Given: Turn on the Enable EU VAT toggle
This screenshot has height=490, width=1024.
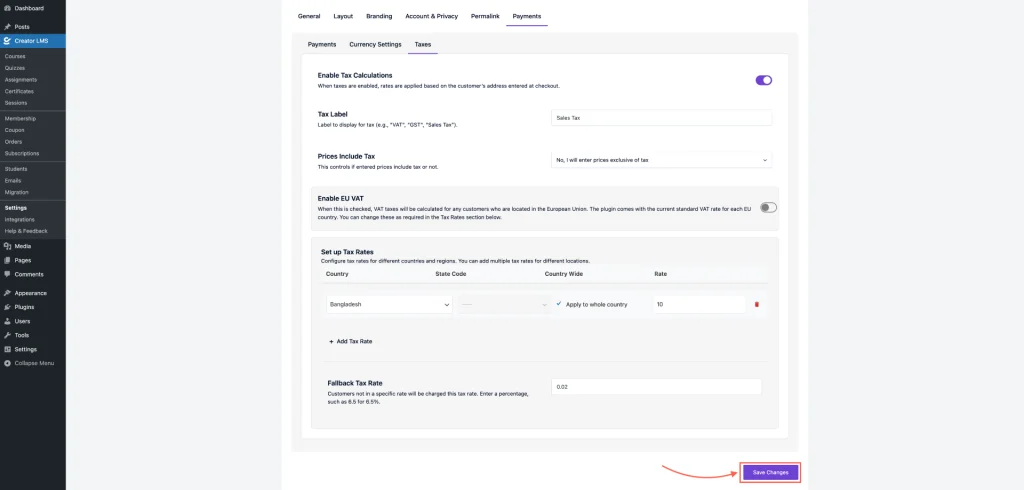Looking at the screenshot, I should click(x=767, y=207).
